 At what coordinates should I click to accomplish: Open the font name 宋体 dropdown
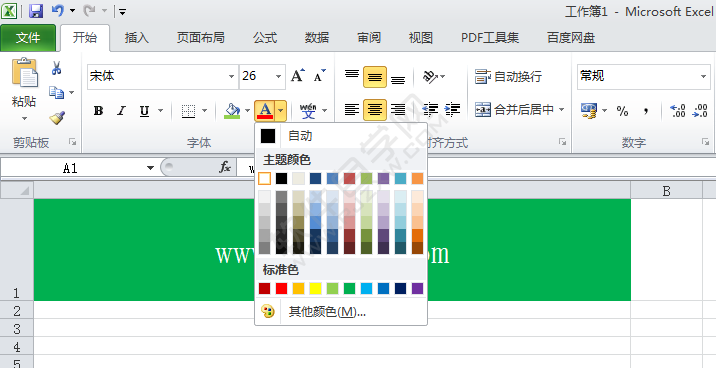232,76
